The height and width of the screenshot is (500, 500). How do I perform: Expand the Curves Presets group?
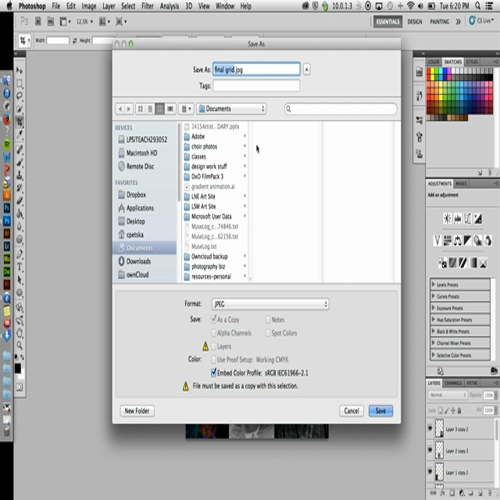(x=433, y=296)
